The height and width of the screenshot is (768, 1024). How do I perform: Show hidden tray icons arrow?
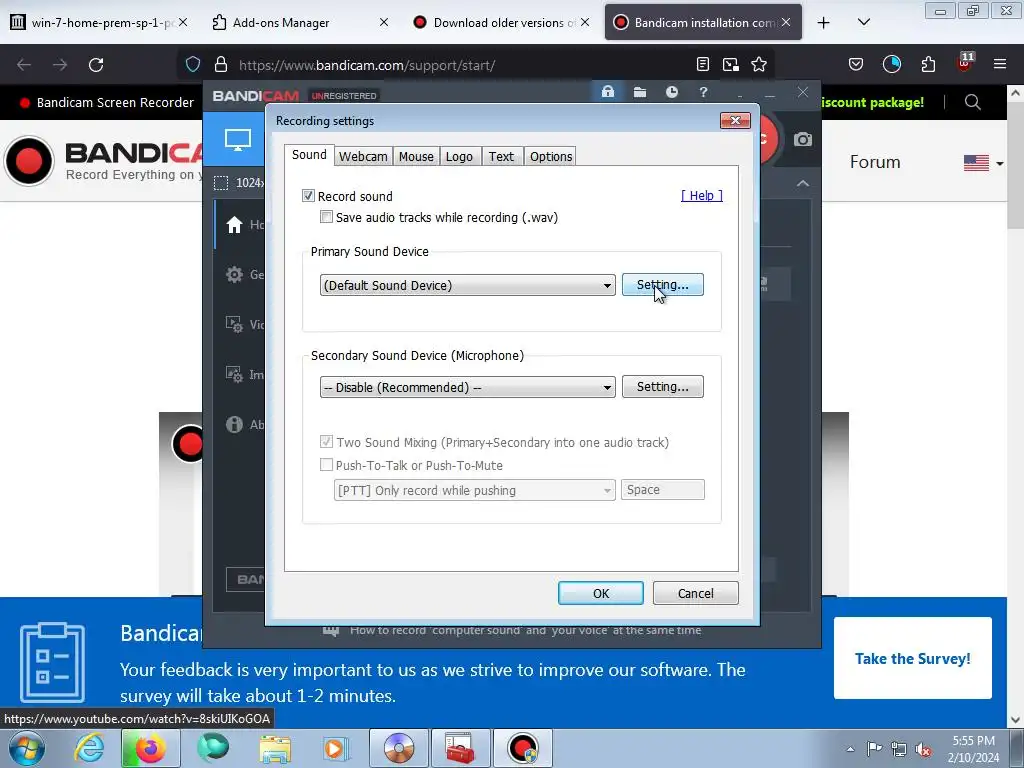pyautogui.click(x=850, y=749)
